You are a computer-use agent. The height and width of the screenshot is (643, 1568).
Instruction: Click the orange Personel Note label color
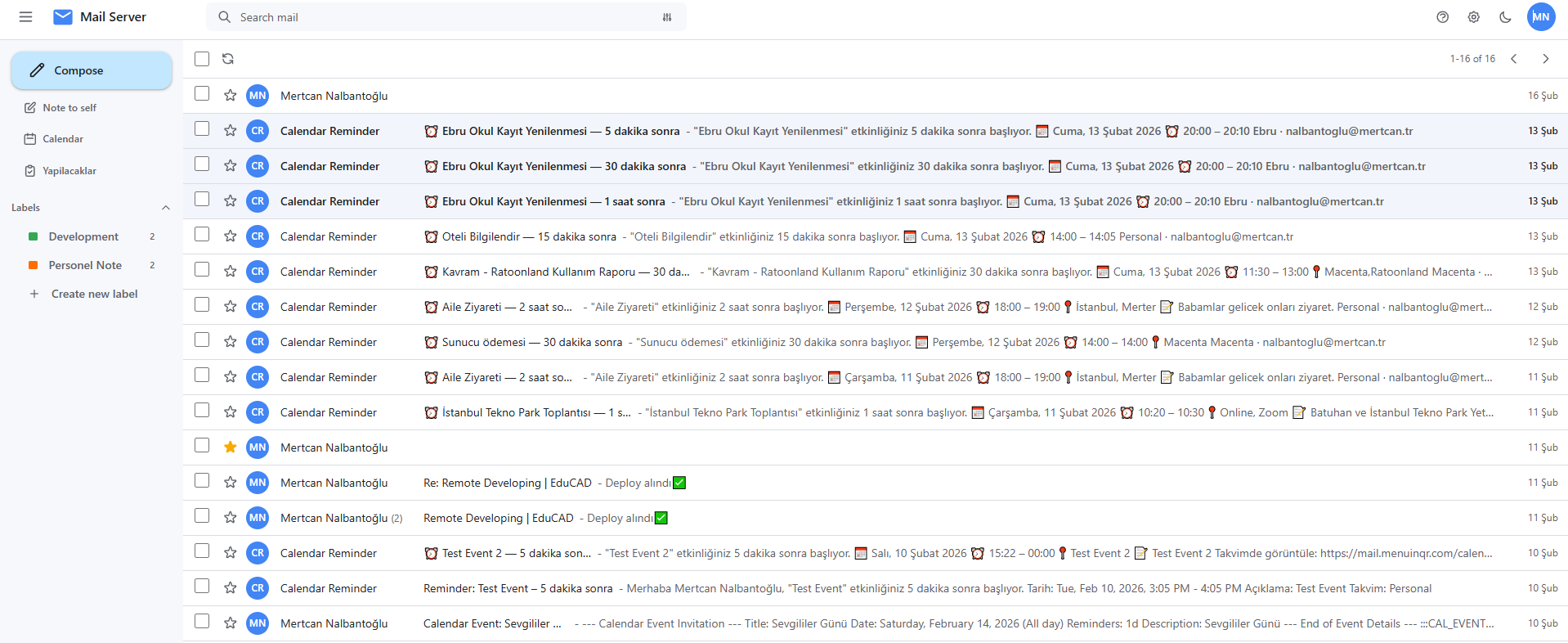point(34,265)
